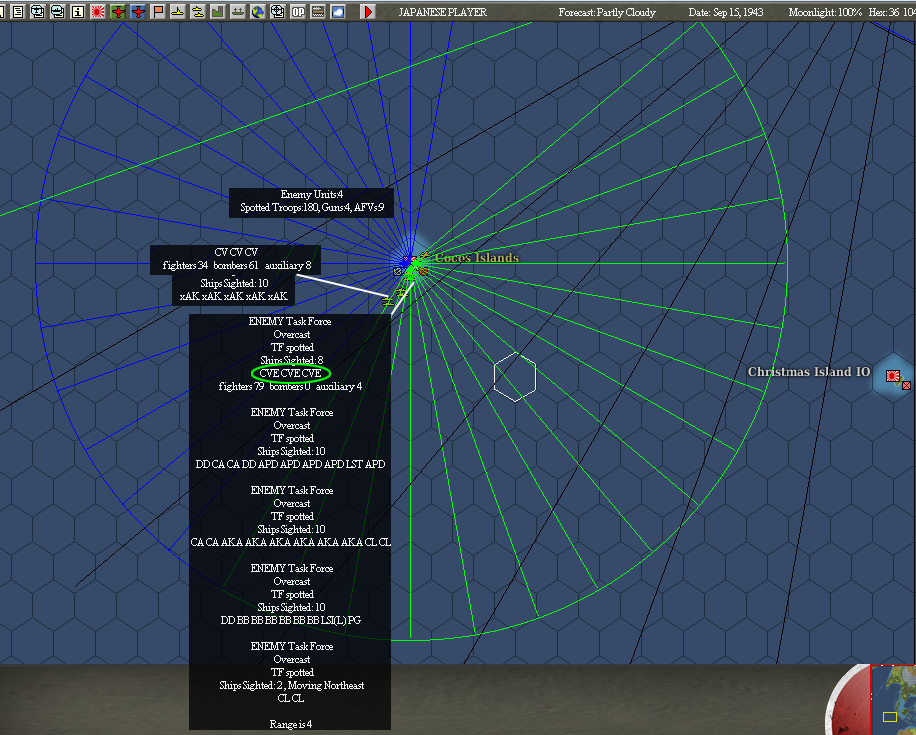Click small red unit marker near Christmas Island

click(906, 386)
